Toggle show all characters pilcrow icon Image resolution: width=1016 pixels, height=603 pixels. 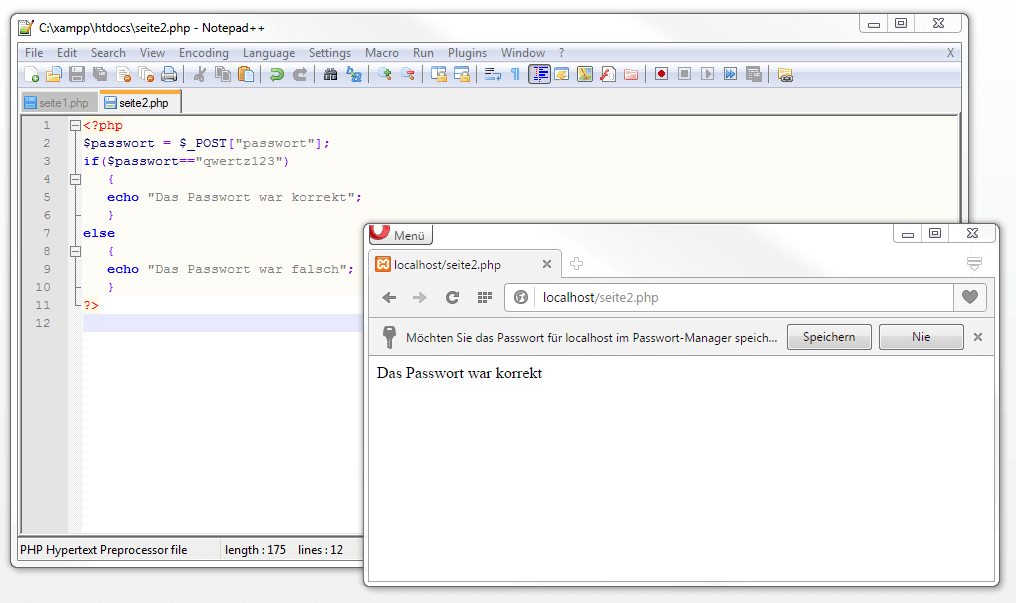[515, 74]
